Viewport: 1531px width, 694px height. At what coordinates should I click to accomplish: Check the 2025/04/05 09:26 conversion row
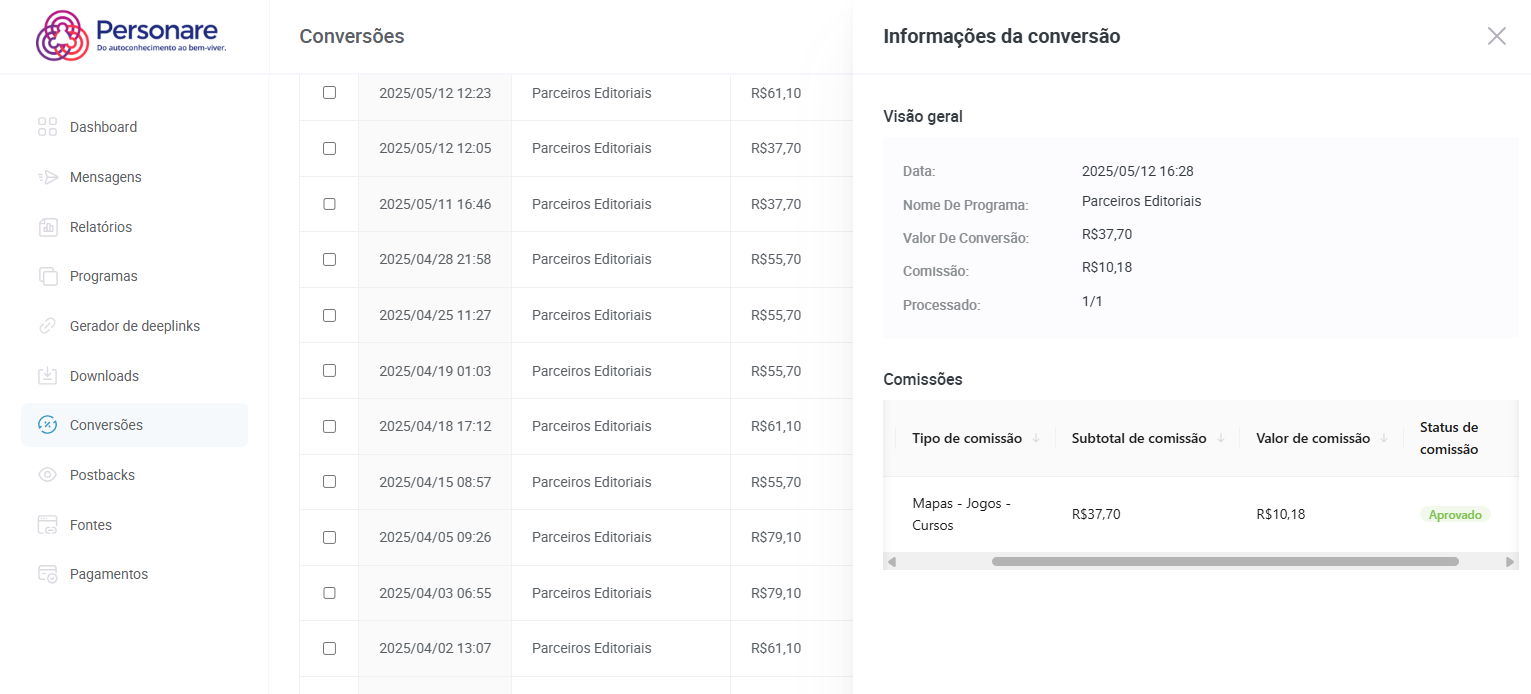[x=329, y=537]
